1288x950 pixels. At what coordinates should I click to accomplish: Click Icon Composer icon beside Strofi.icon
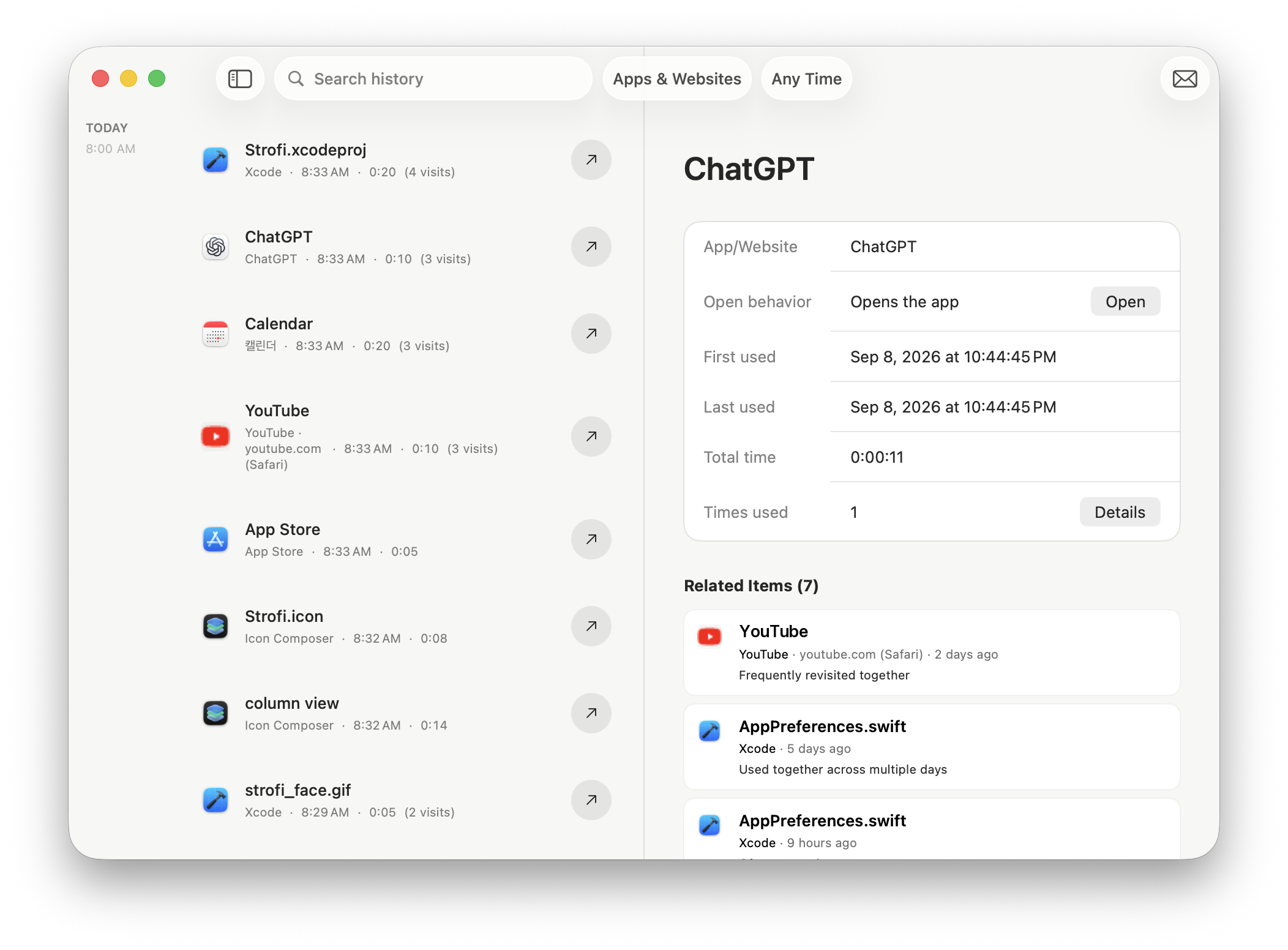pos(215,626)
